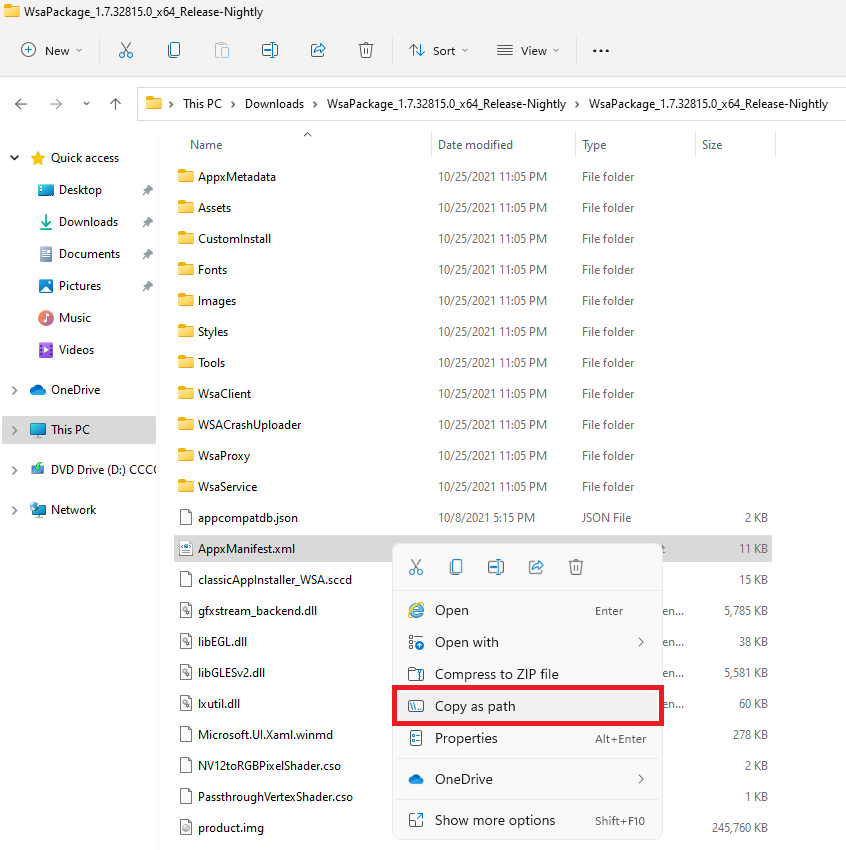Image resolution: width=846 pixels, height=850 pixels.
Task: Open Downloads in Quick access
Action: [88, 222]
